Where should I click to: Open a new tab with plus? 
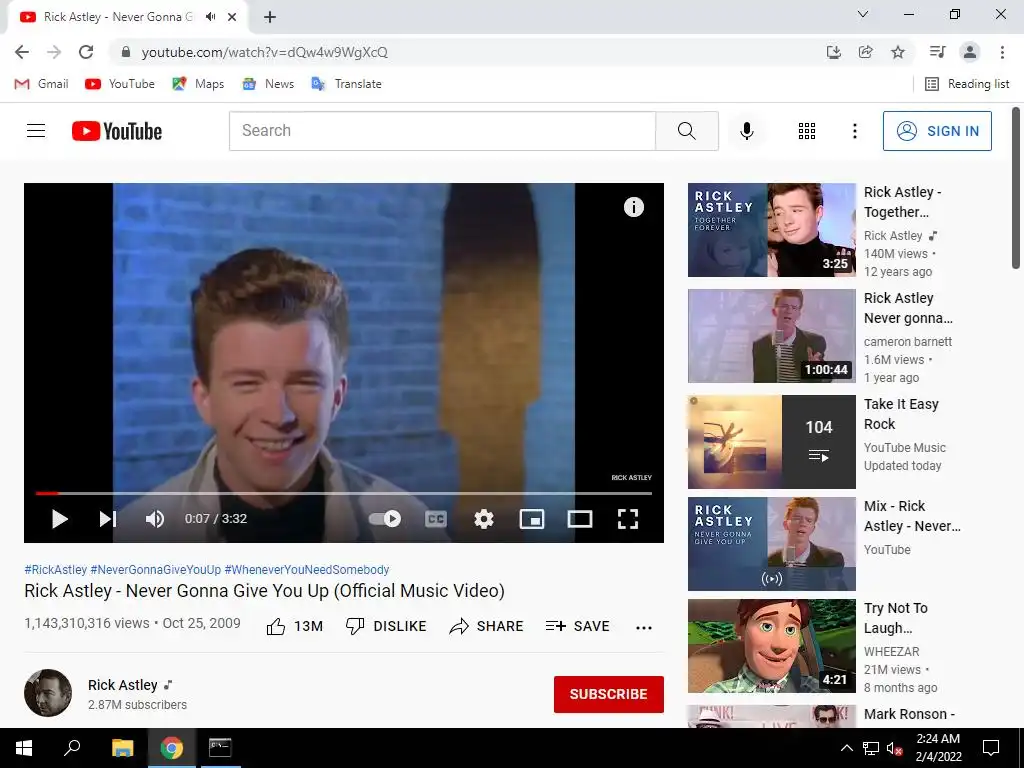[270, 17]
